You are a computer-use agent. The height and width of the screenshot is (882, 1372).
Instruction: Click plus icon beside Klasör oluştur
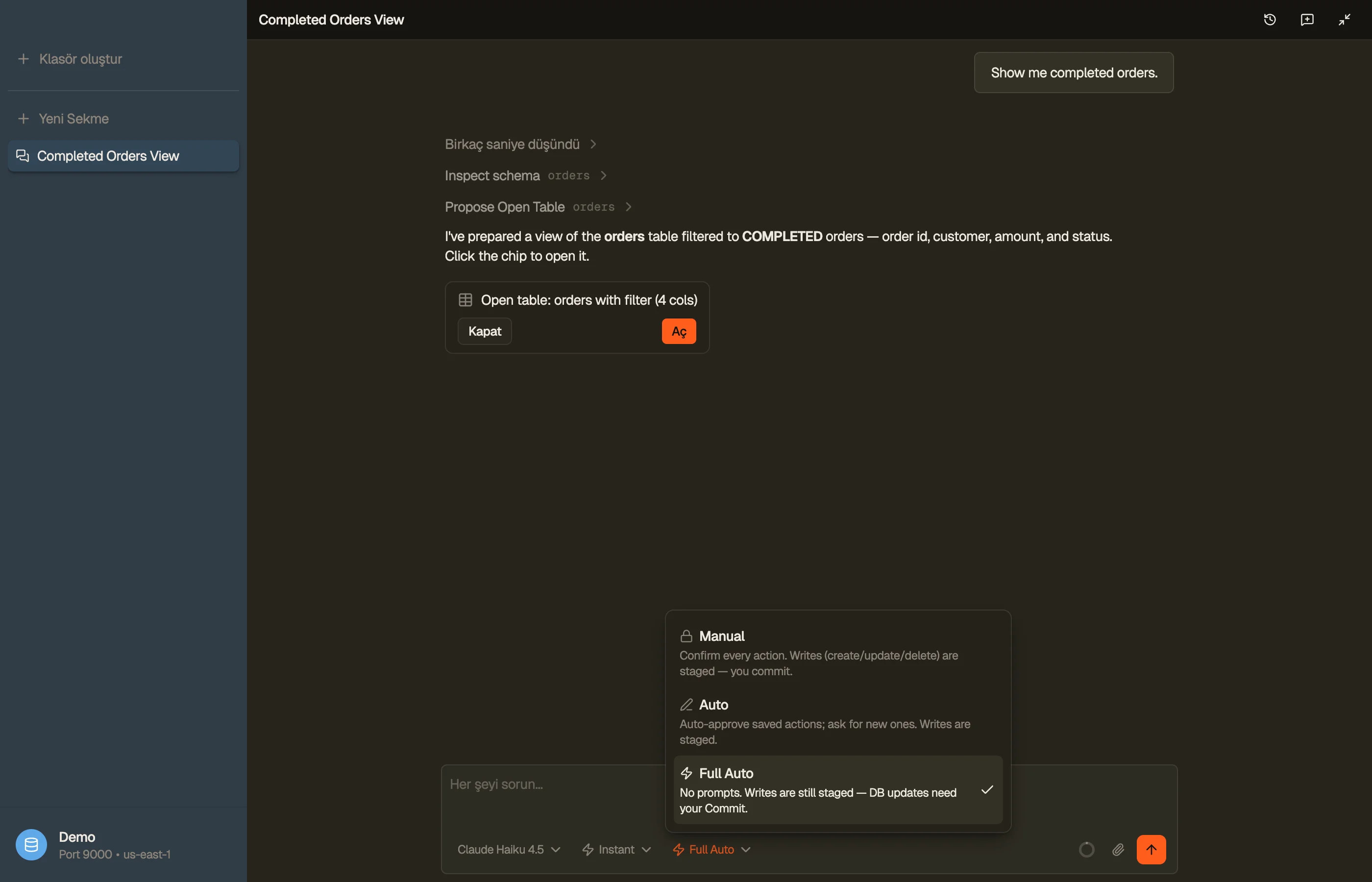(x=24, y=59)
